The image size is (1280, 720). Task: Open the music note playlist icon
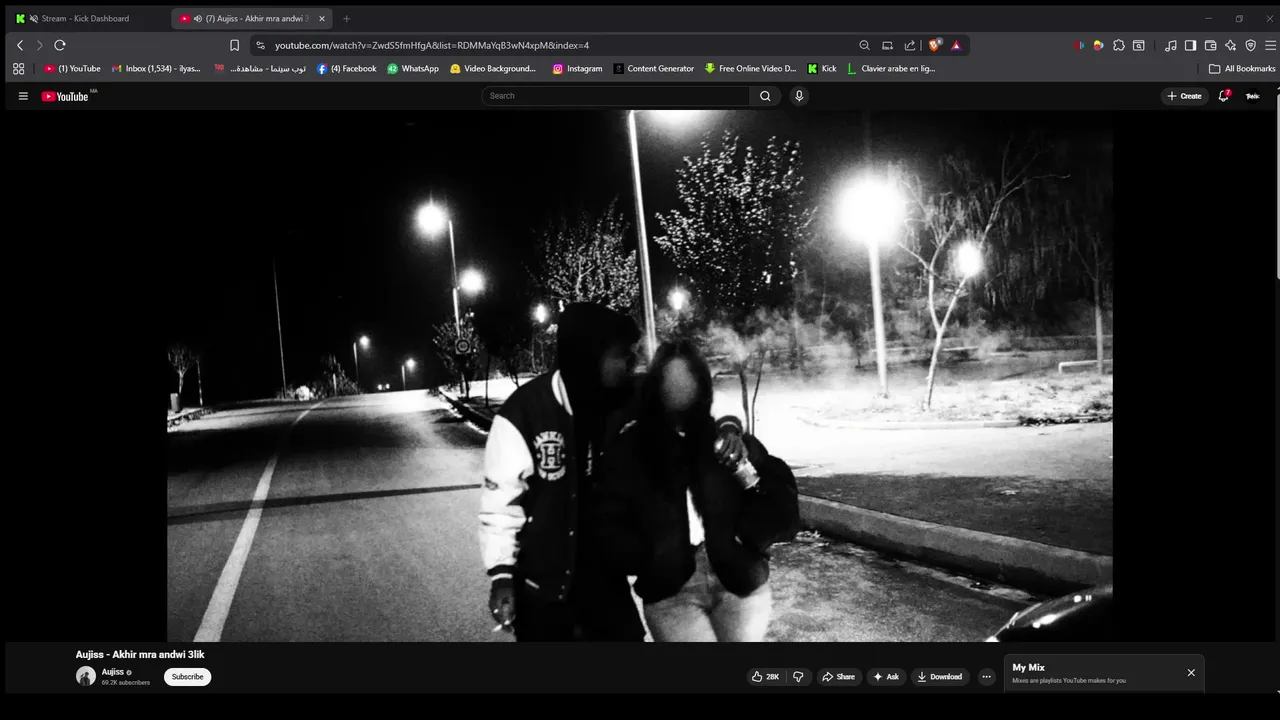1170,45
